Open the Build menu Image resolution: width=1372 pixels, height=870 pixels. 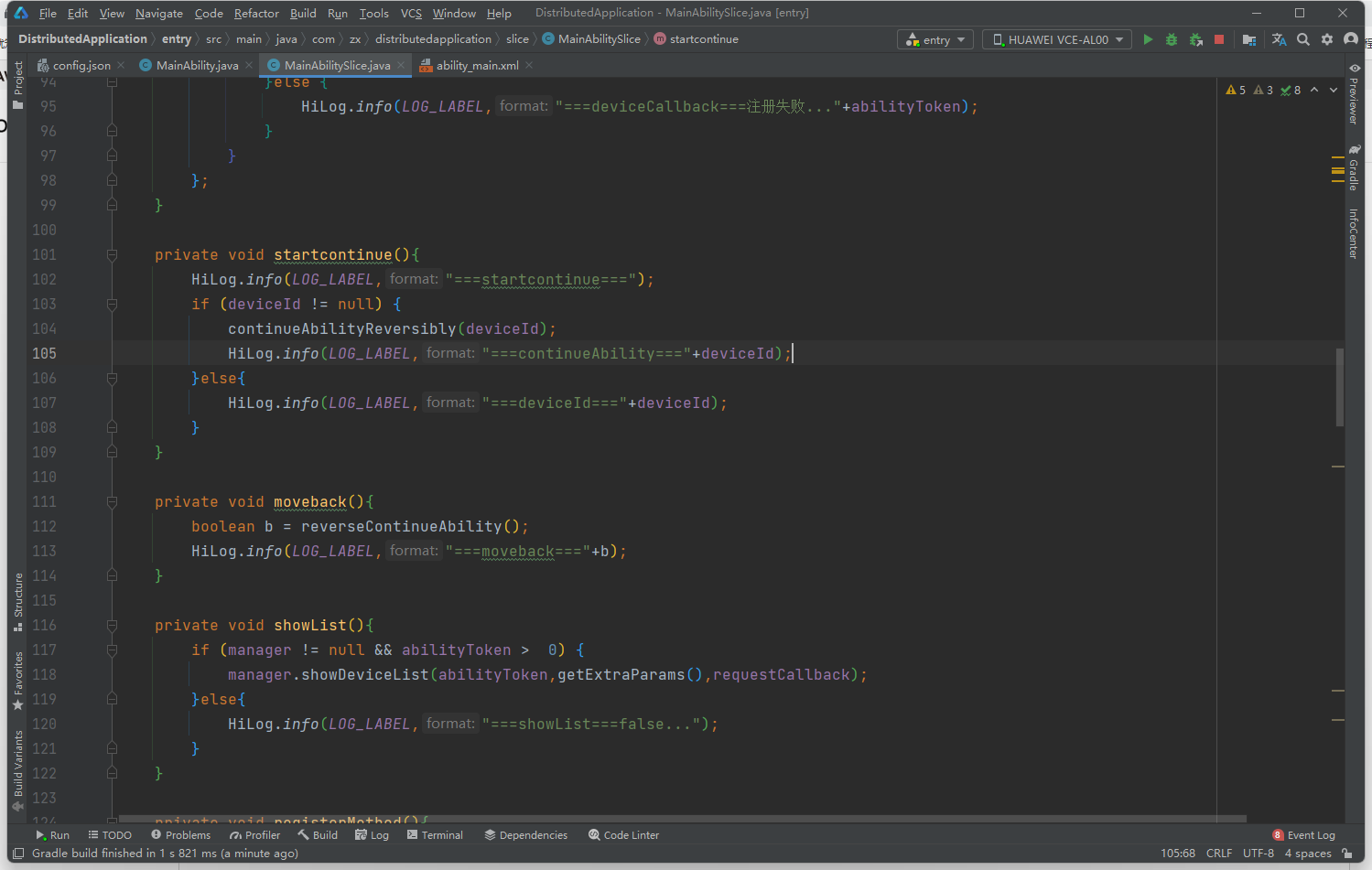(x=303, y=13)
